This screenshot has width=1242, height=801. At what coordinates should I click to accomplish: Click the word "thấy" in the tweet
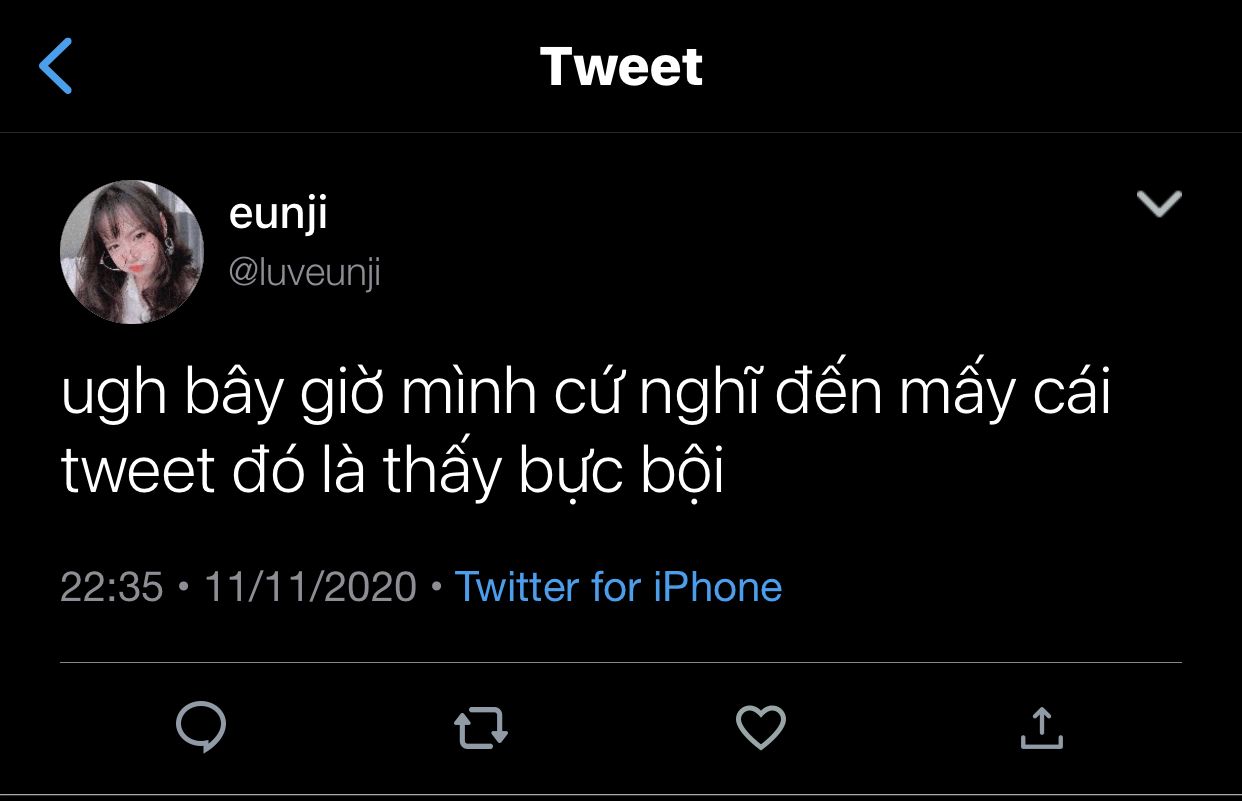(x=441, y=475)
